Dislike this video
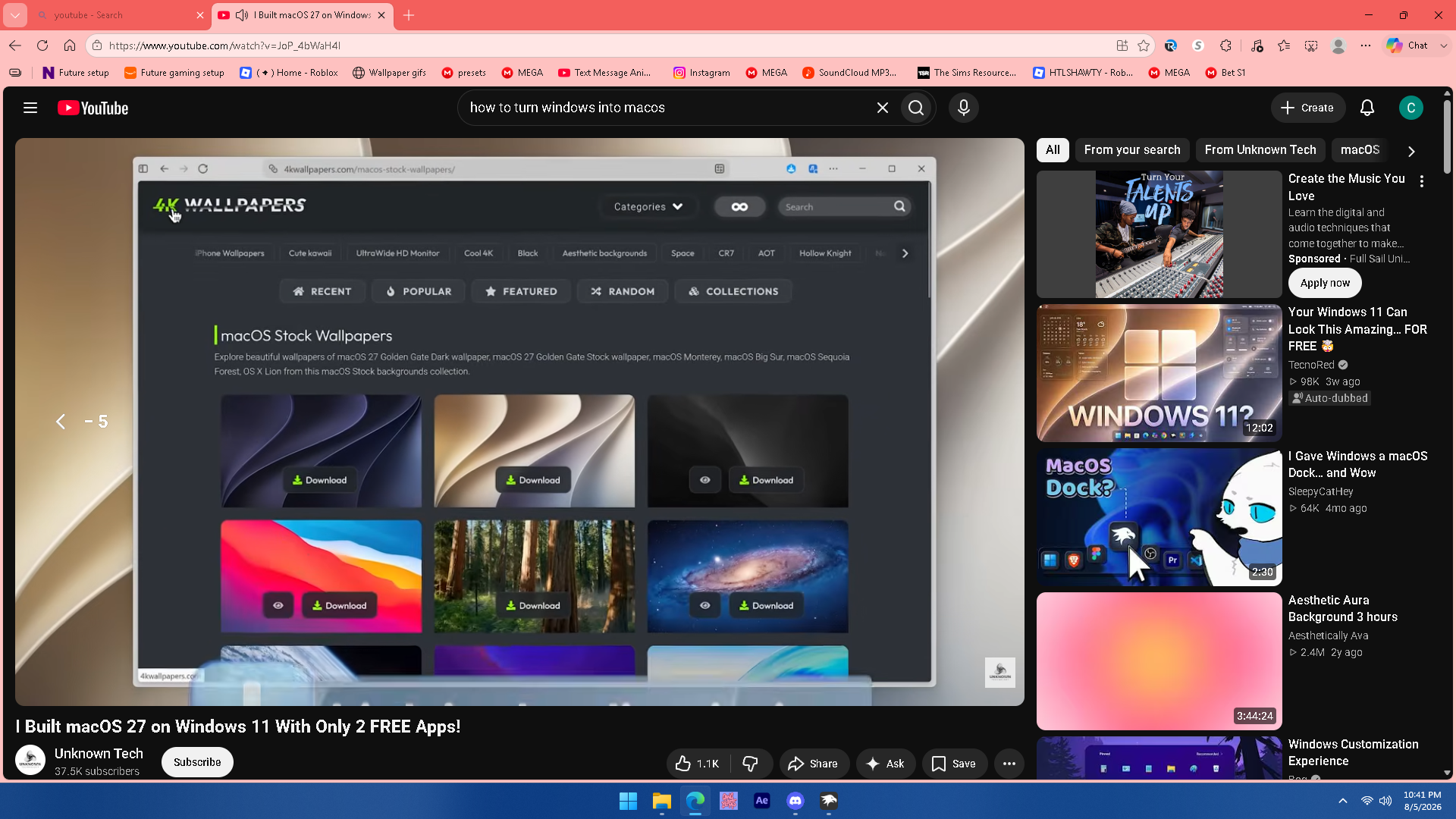 (x=751, y=764)
